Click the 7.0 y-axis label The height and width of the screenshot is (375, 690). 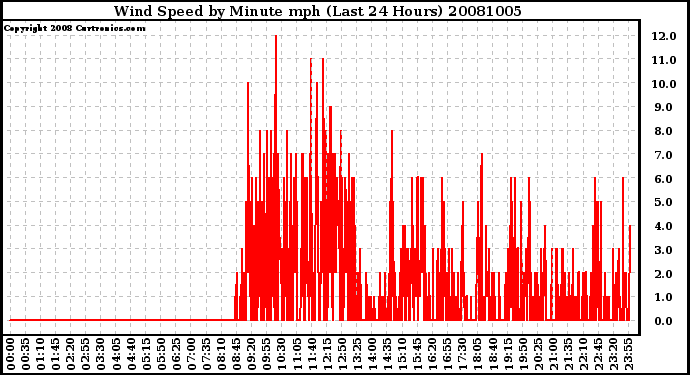pos(664,155)
